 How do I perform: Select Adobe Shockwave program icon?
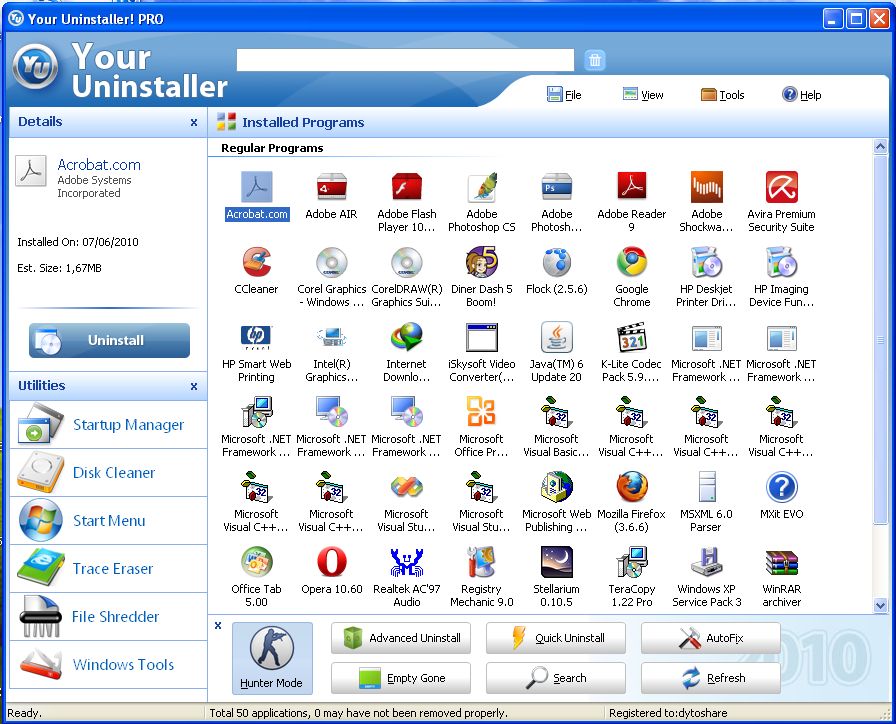click(706, 187)
